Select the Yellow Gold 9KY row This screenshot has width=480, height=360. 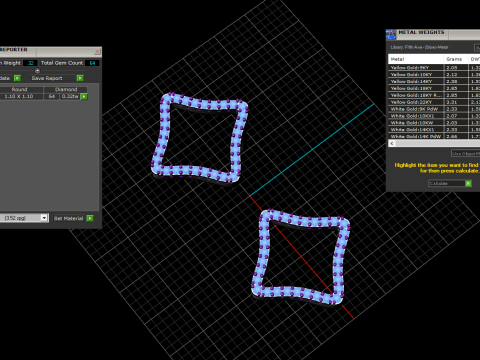[434, 67]
